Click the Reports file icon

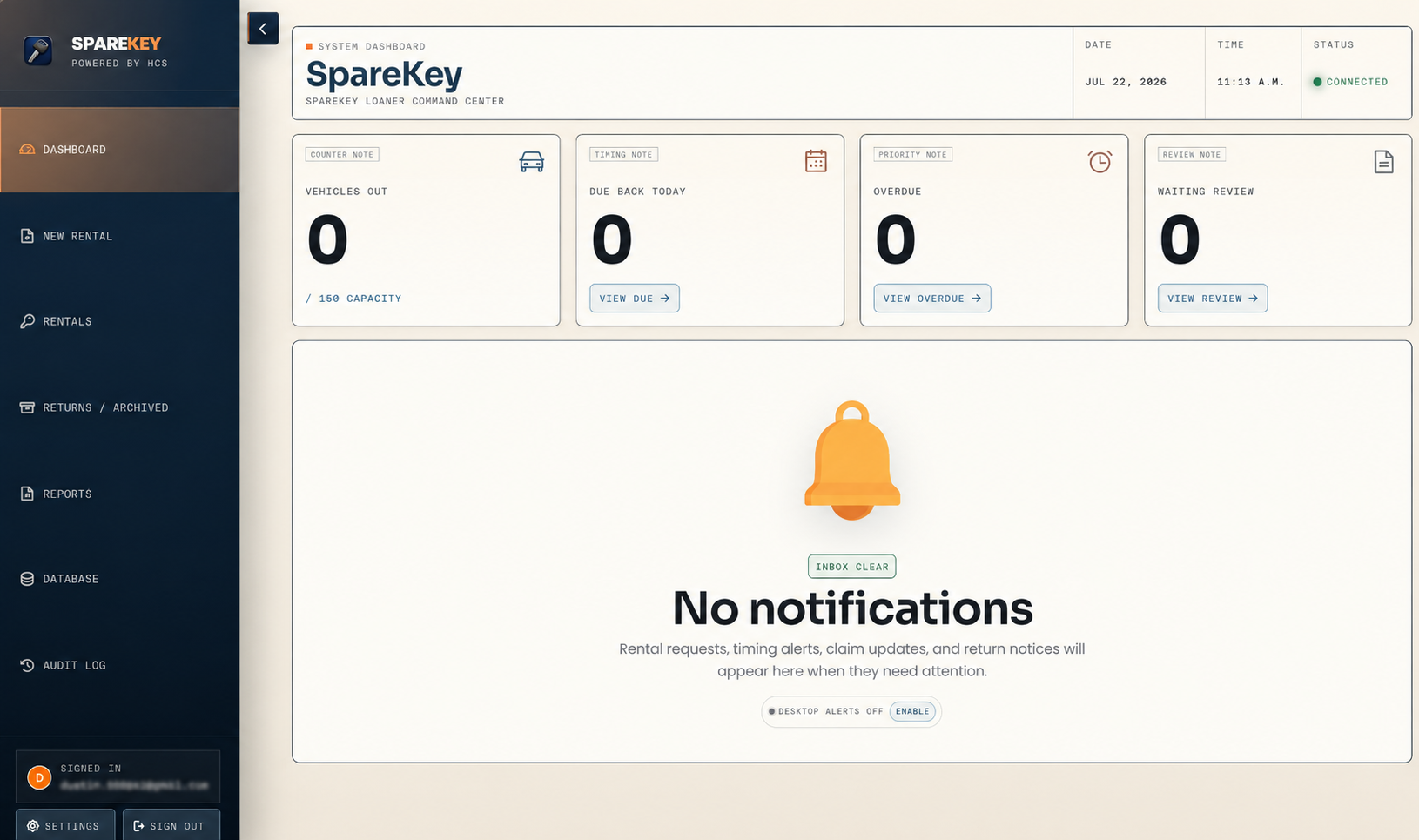(27, 494)
